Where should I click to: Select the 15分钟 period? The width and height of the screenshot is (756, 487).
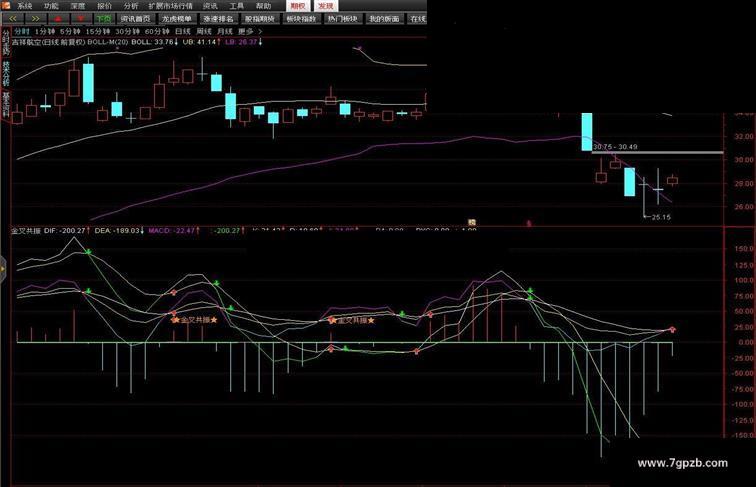[x=98, y=31]
